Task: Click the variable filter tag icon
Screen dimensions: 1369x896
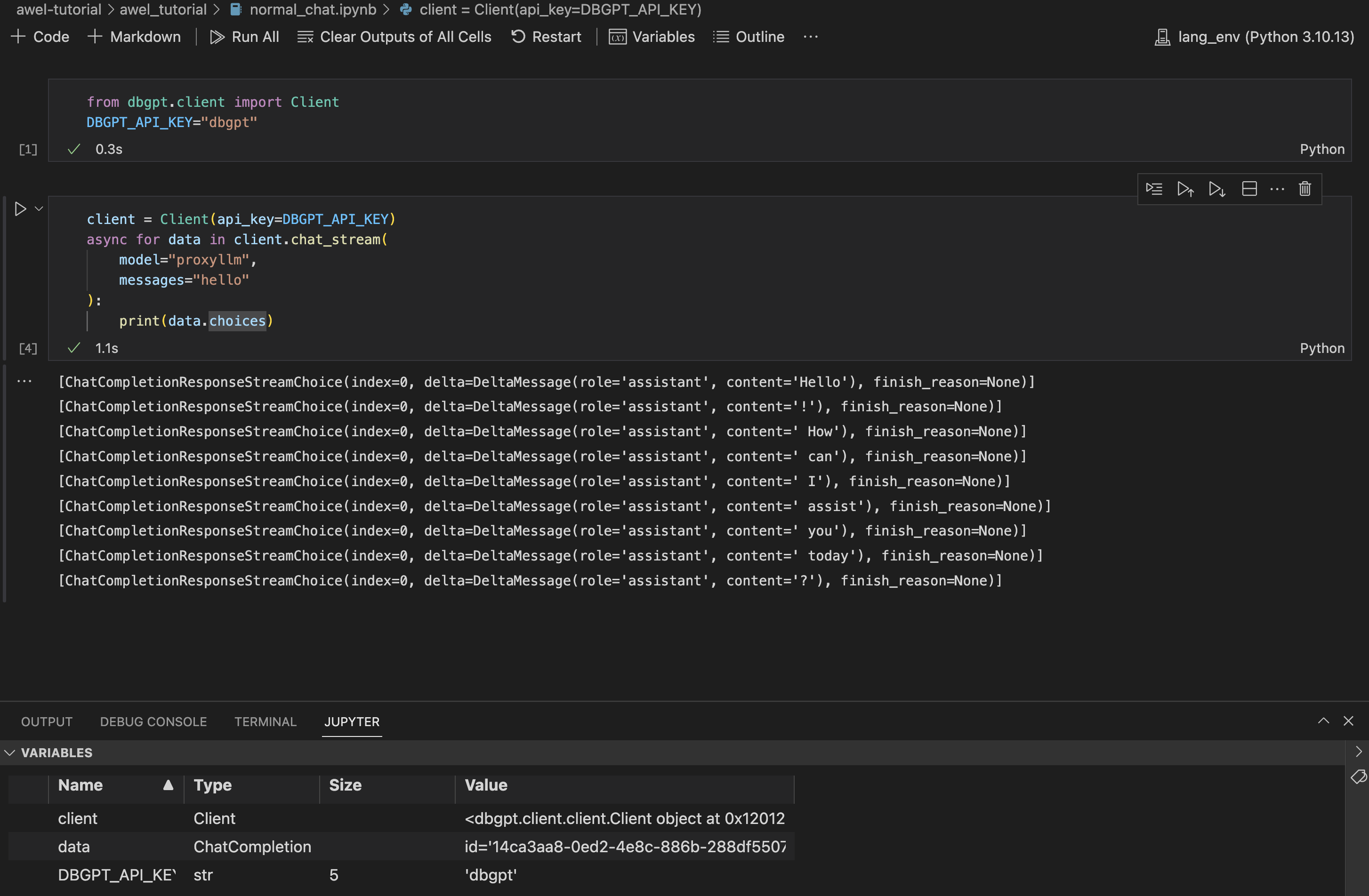Action: (x=1358, y=777)
